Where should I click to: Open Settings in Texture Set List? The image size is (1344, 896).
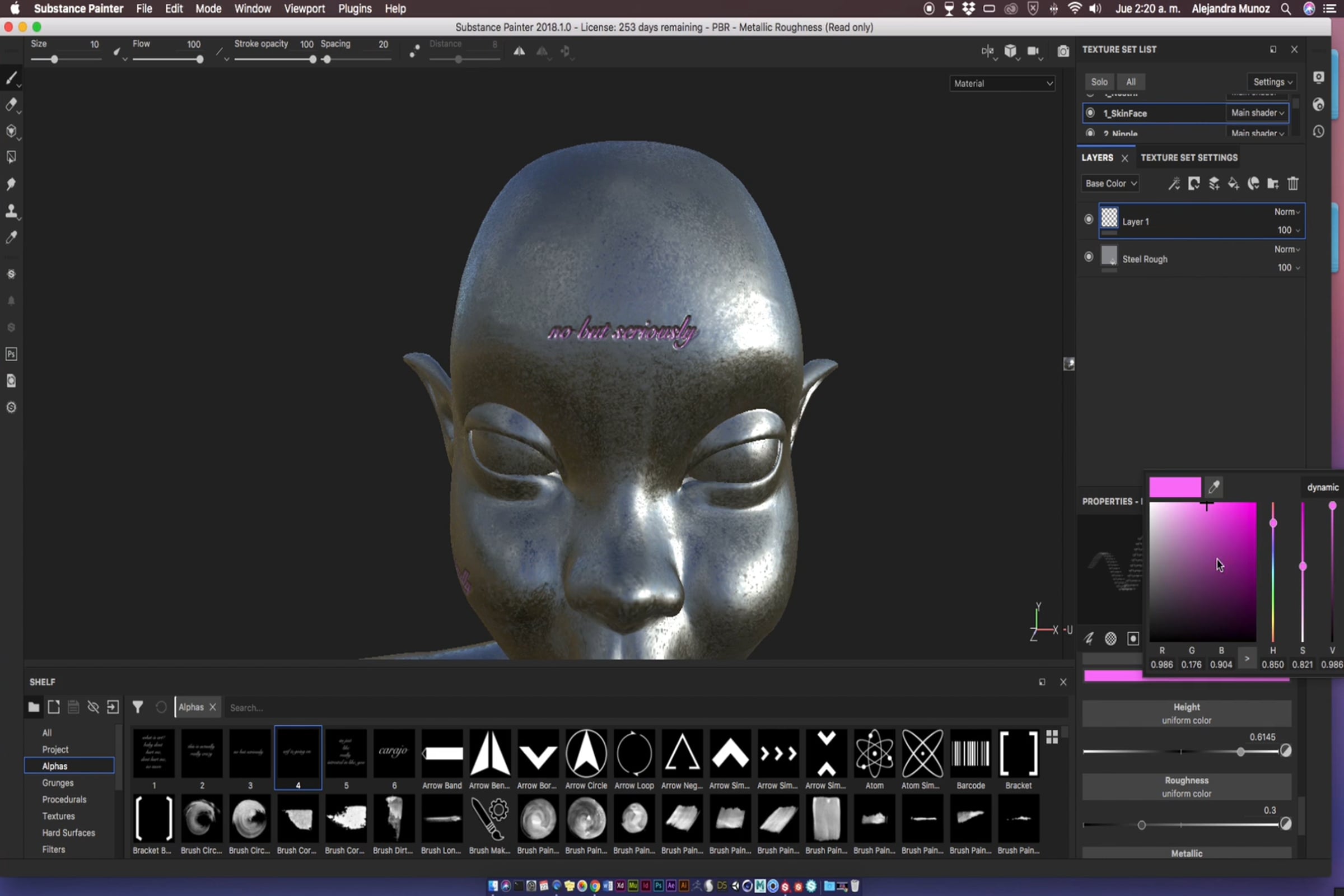click(1272, 82)
